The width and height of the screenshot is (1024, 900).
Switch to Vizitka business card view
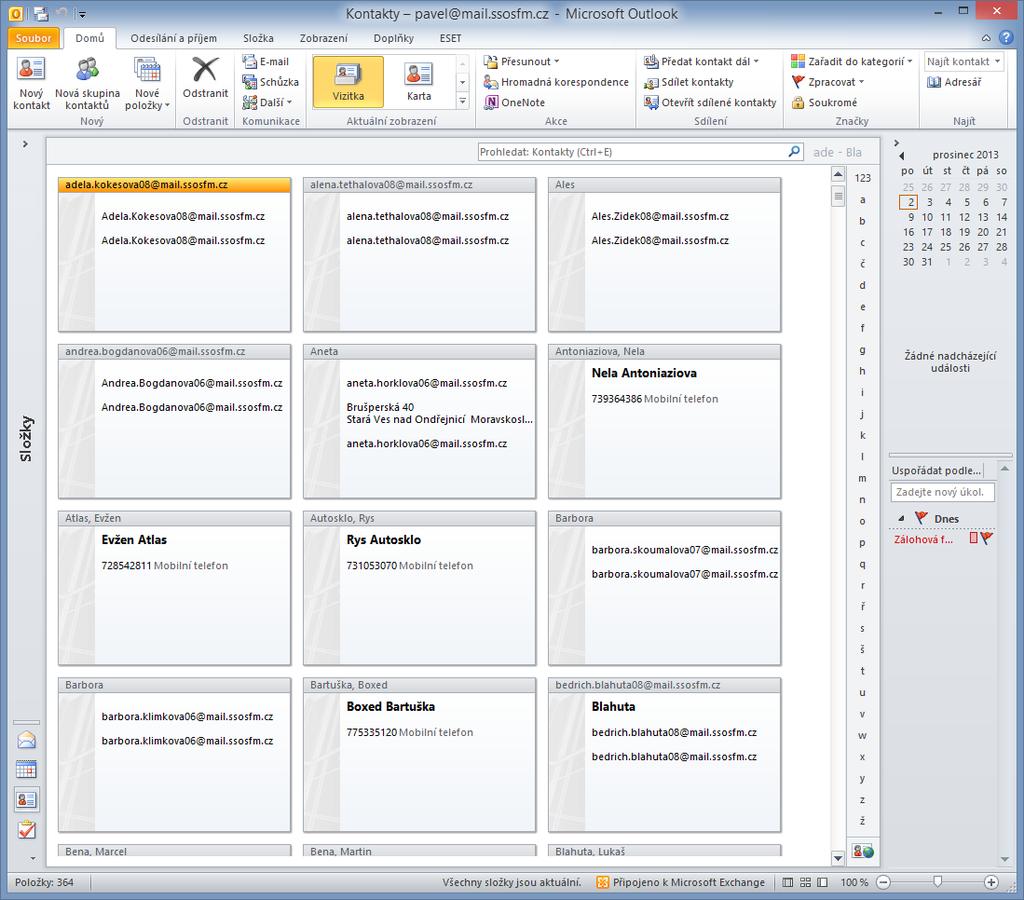[x=348, y=82]
